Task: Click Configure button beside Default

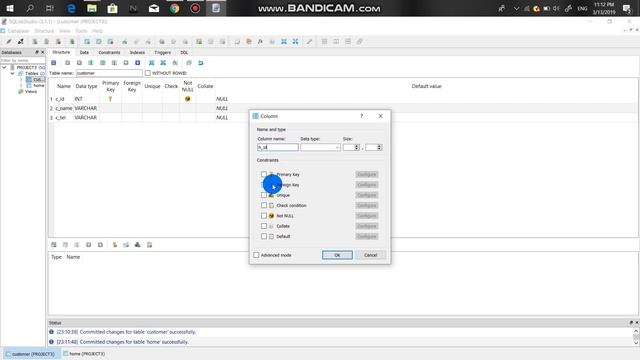Action: click(x=367, y=236)
